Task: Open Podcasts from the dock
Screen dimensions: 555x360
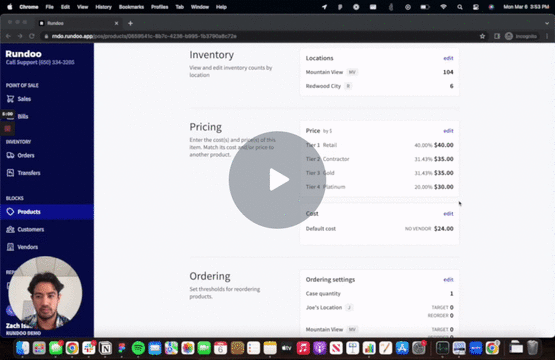Action: click(x=320, y=348)
